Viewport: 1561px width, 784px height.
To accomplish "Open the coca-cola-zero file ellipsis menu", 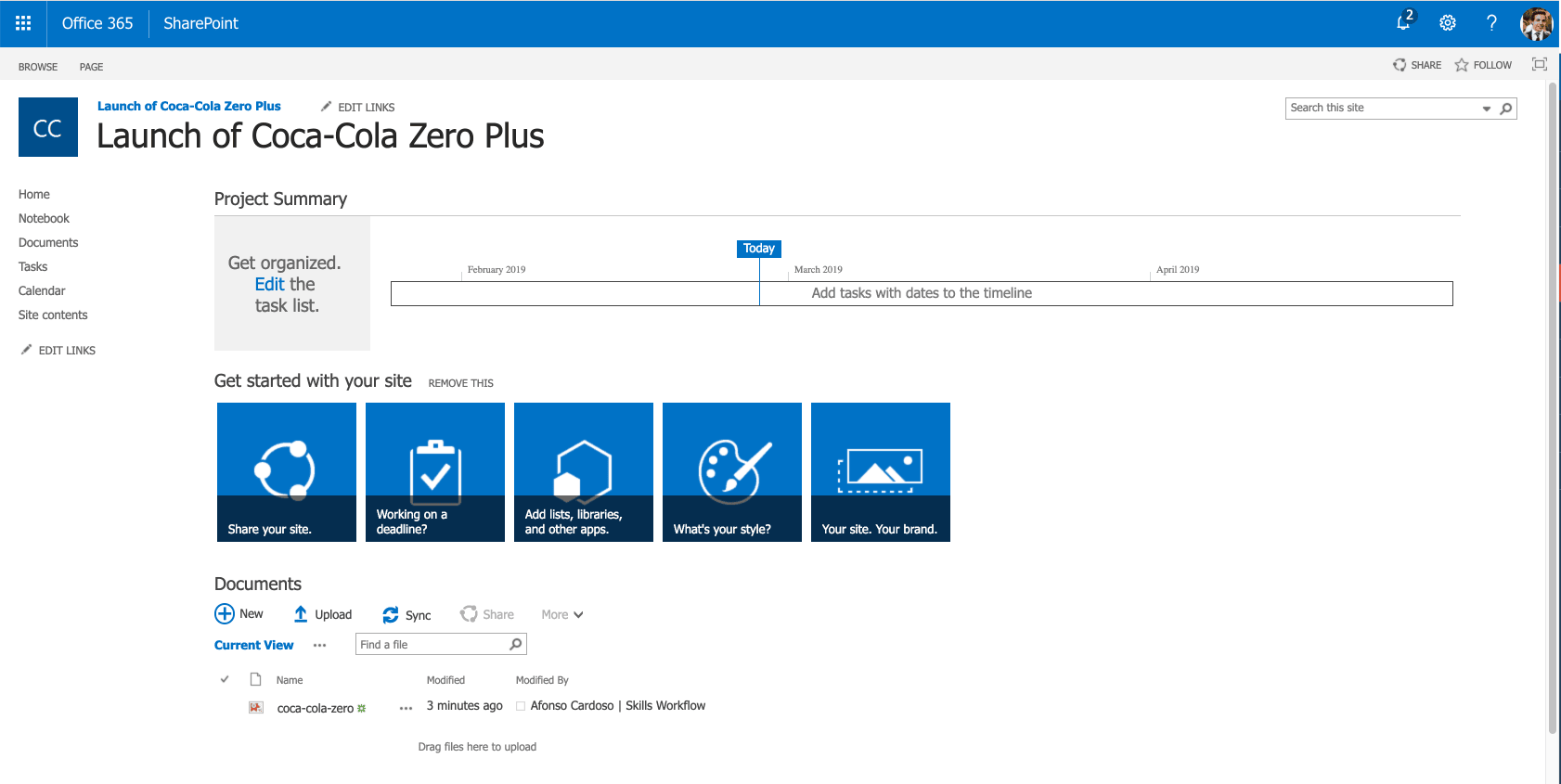I will (x=406, y=708).
